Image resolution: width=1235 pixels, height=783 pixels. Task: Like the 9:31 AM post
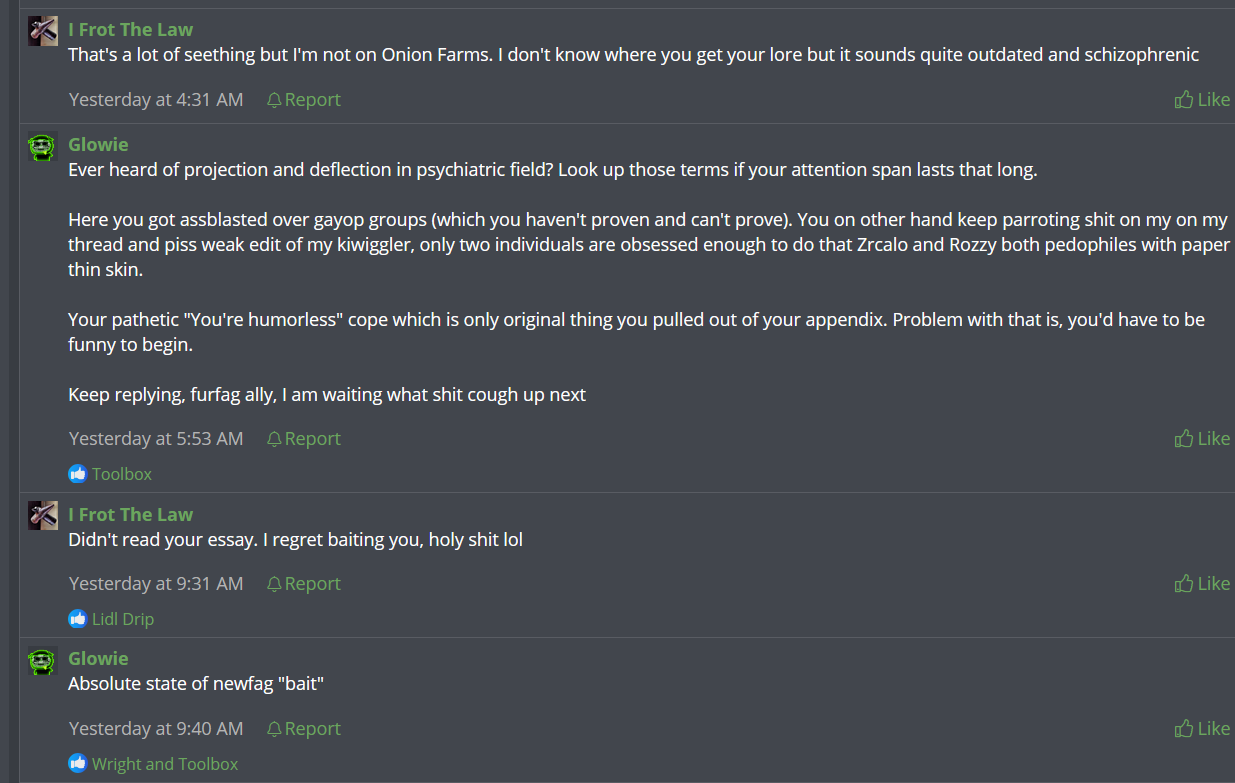click(1202, 583)
